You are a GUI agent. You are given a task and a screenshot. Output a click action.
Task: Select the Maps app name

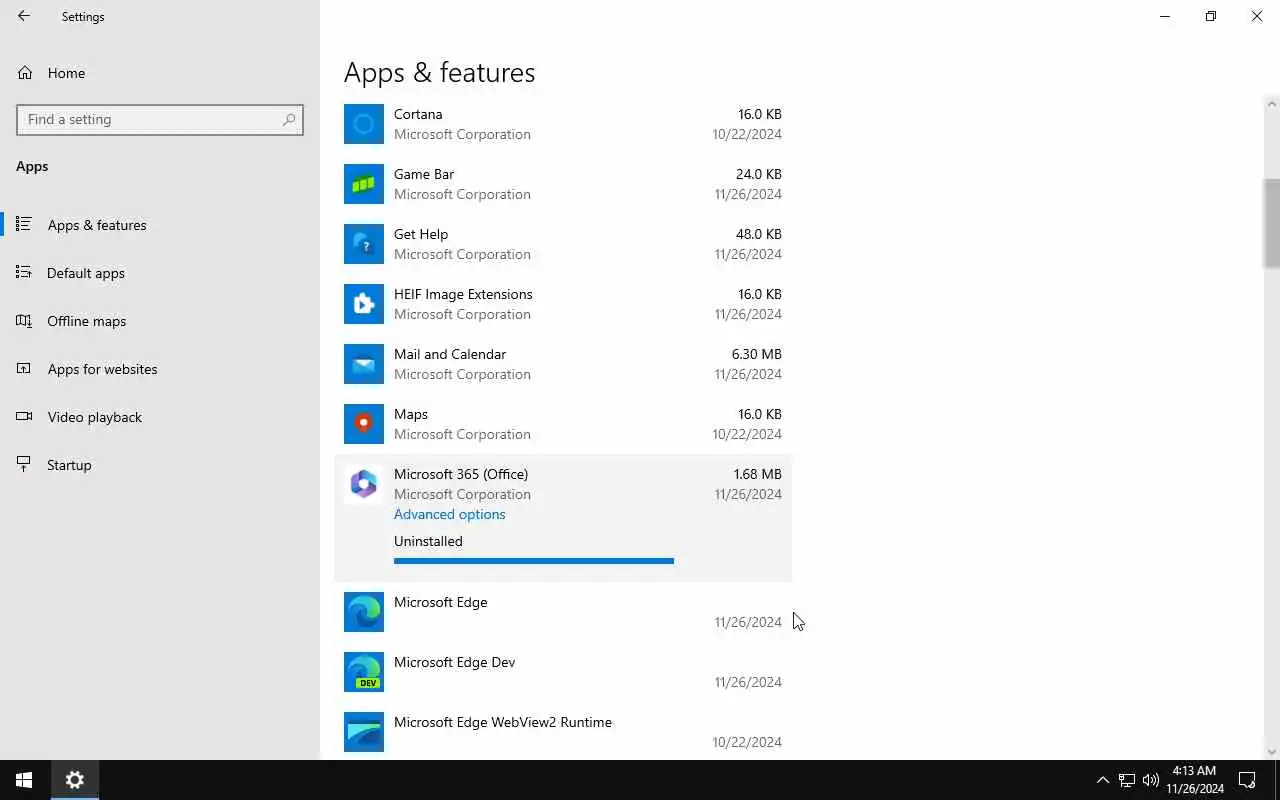coord(411,414)
